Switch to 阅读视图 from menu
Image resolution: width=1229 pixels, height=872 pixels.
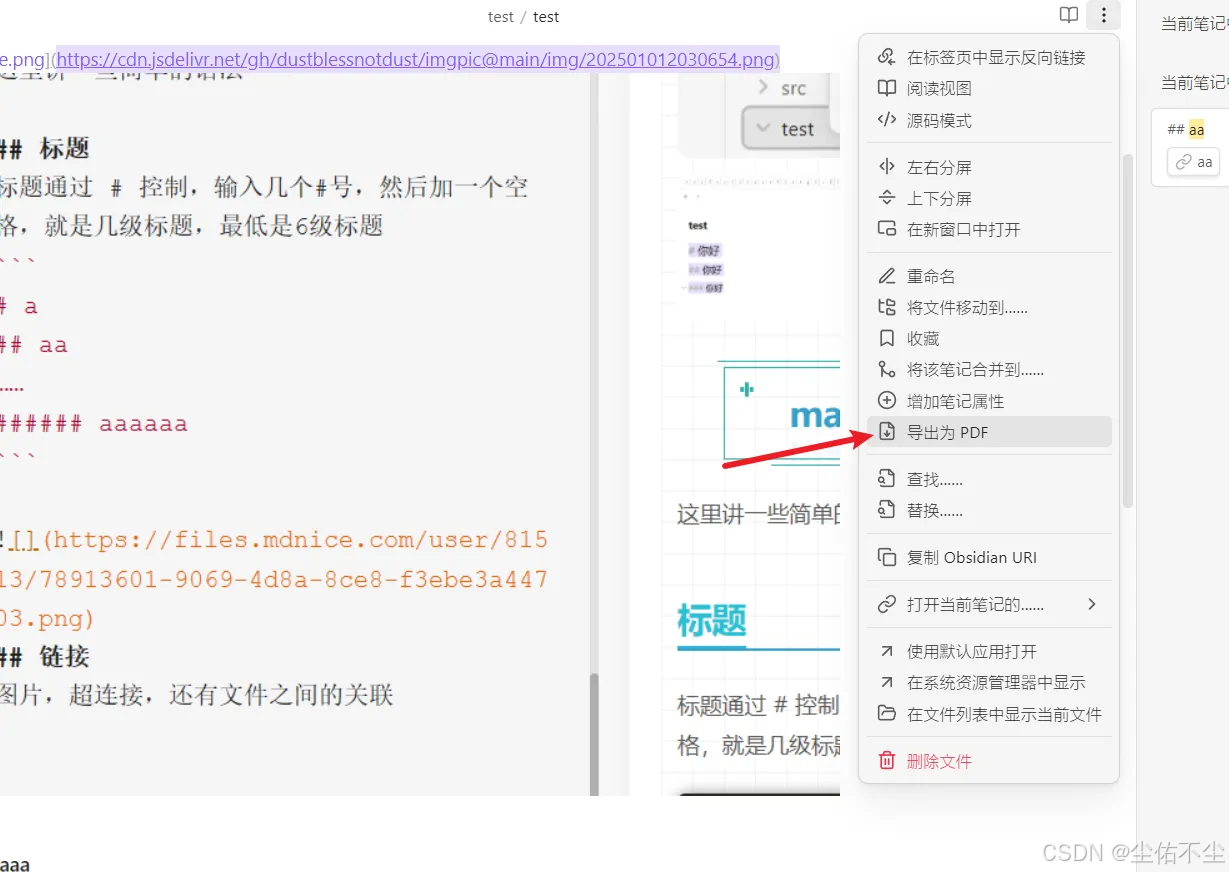pyautogui.click(x=989, y=88)
